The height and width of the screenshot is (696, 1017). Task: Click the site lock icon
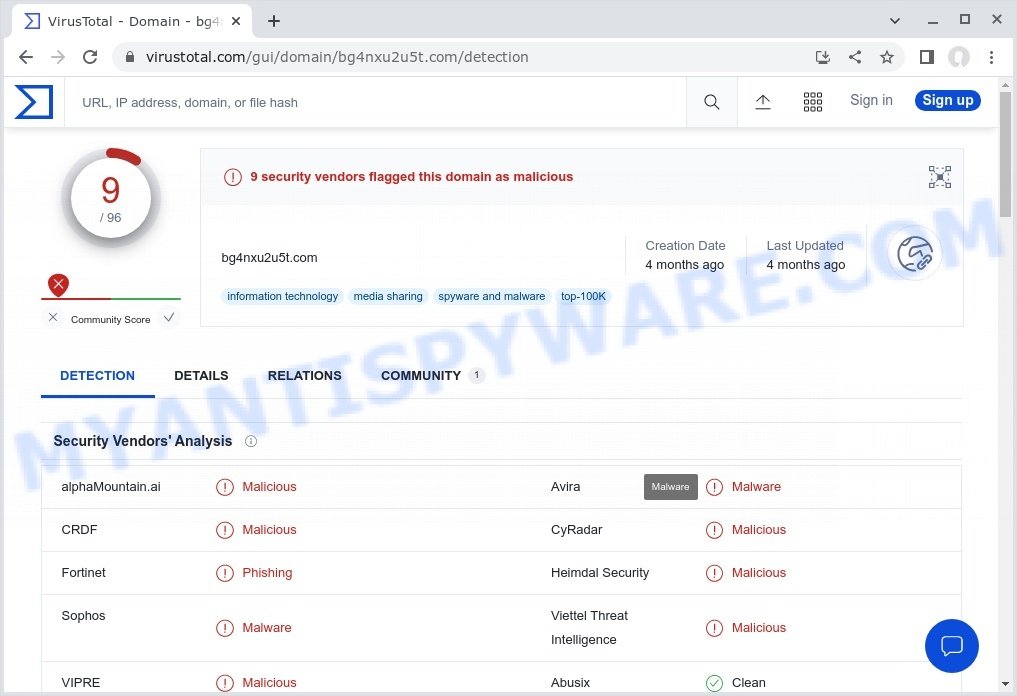coord(130,57)
